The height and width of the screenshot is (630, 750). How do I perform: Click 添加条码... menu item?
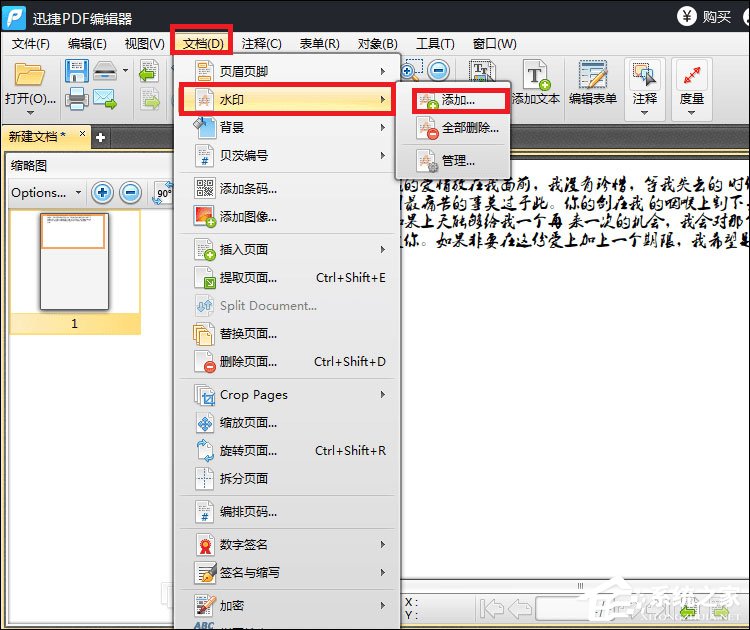tap(288, 188)
